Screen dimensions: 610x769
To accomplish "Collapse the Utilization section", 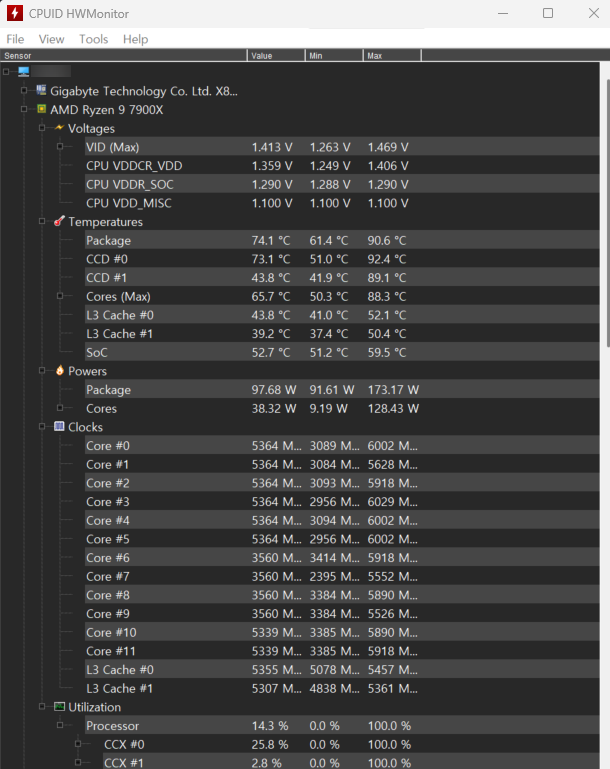I will click(42, 706).
